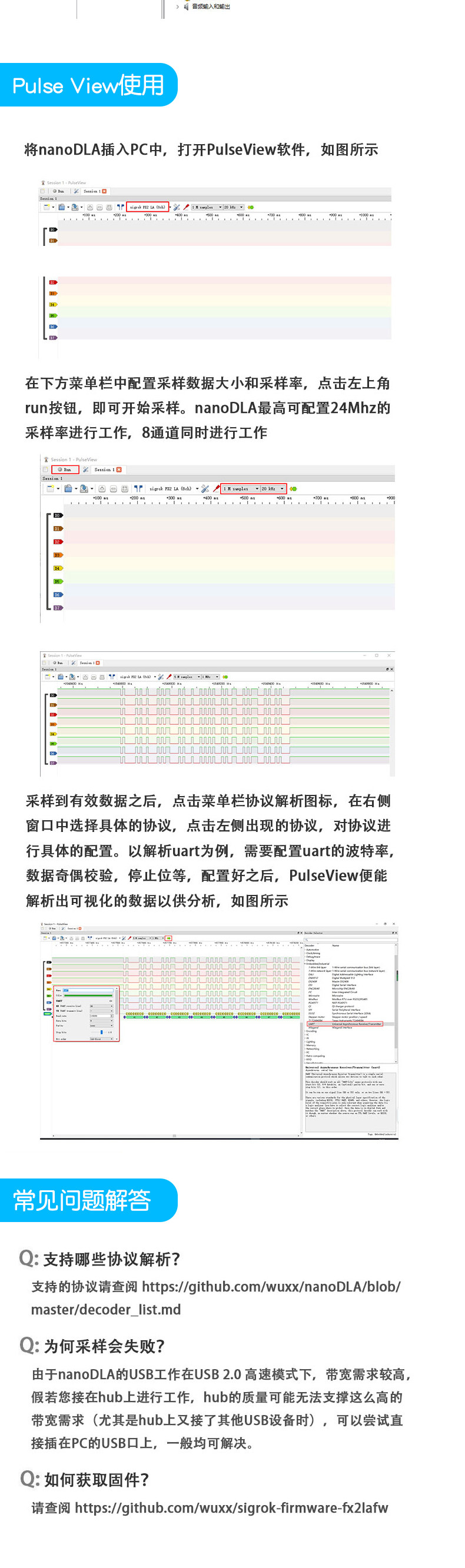465x1568 pixels.
Task: Click the sigrok FX2 LA (8ch) device button in the second screenshot
Action: (x=171, y=489)
